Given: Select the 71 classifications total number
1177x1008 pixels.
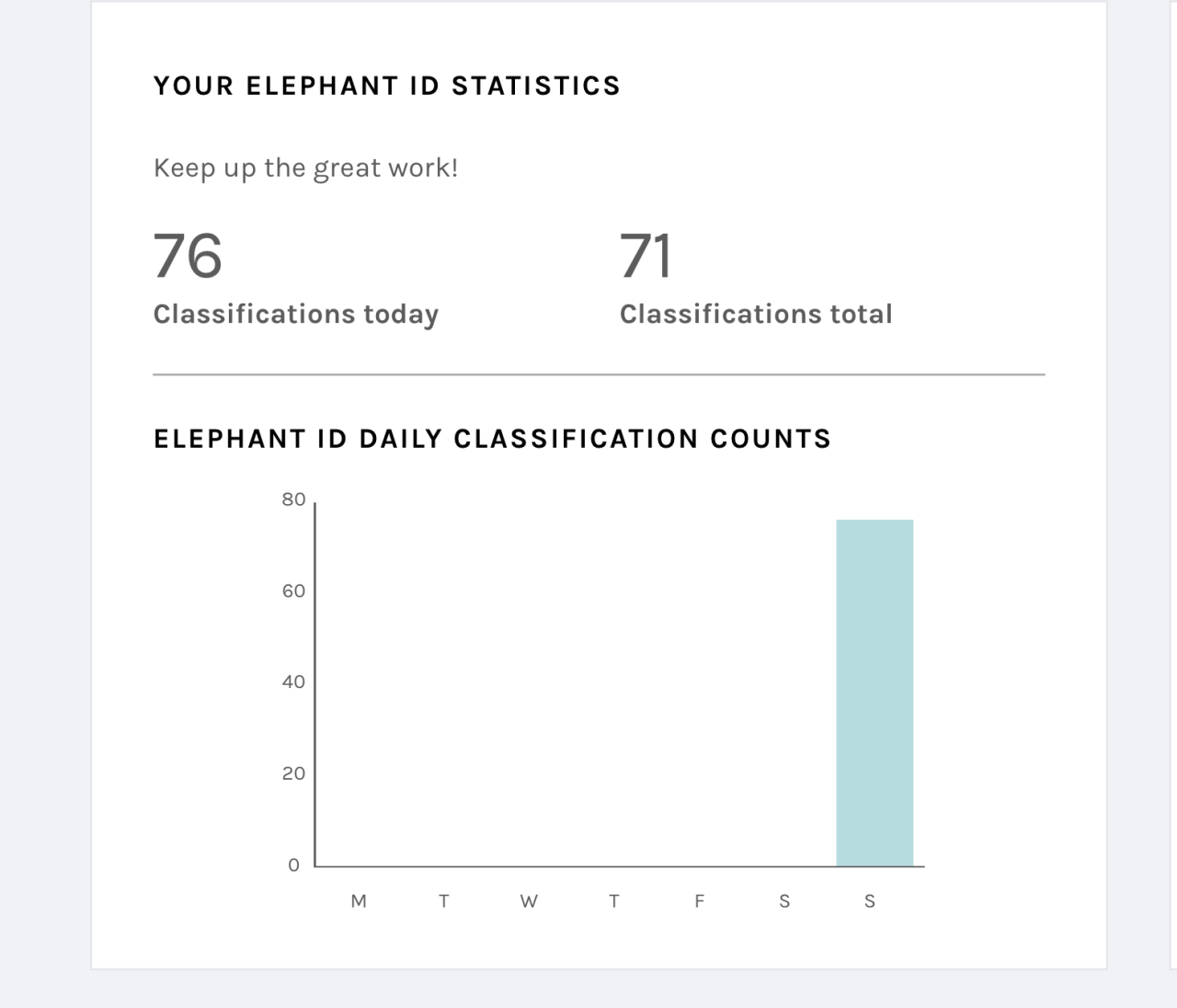Looking at the screenshot, I should pos(646,256).
